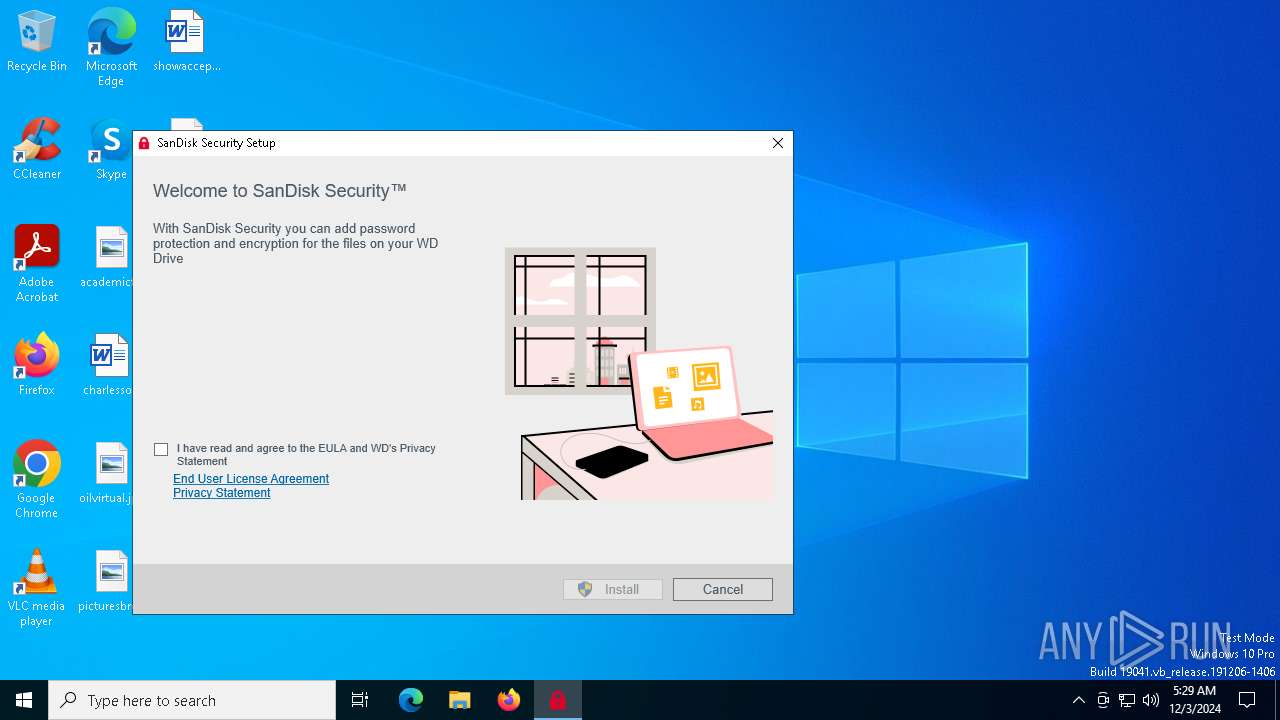Open the Action Center notifications icon
This screenshot has width=1280, height=720.
click(x=1247, y=700)
